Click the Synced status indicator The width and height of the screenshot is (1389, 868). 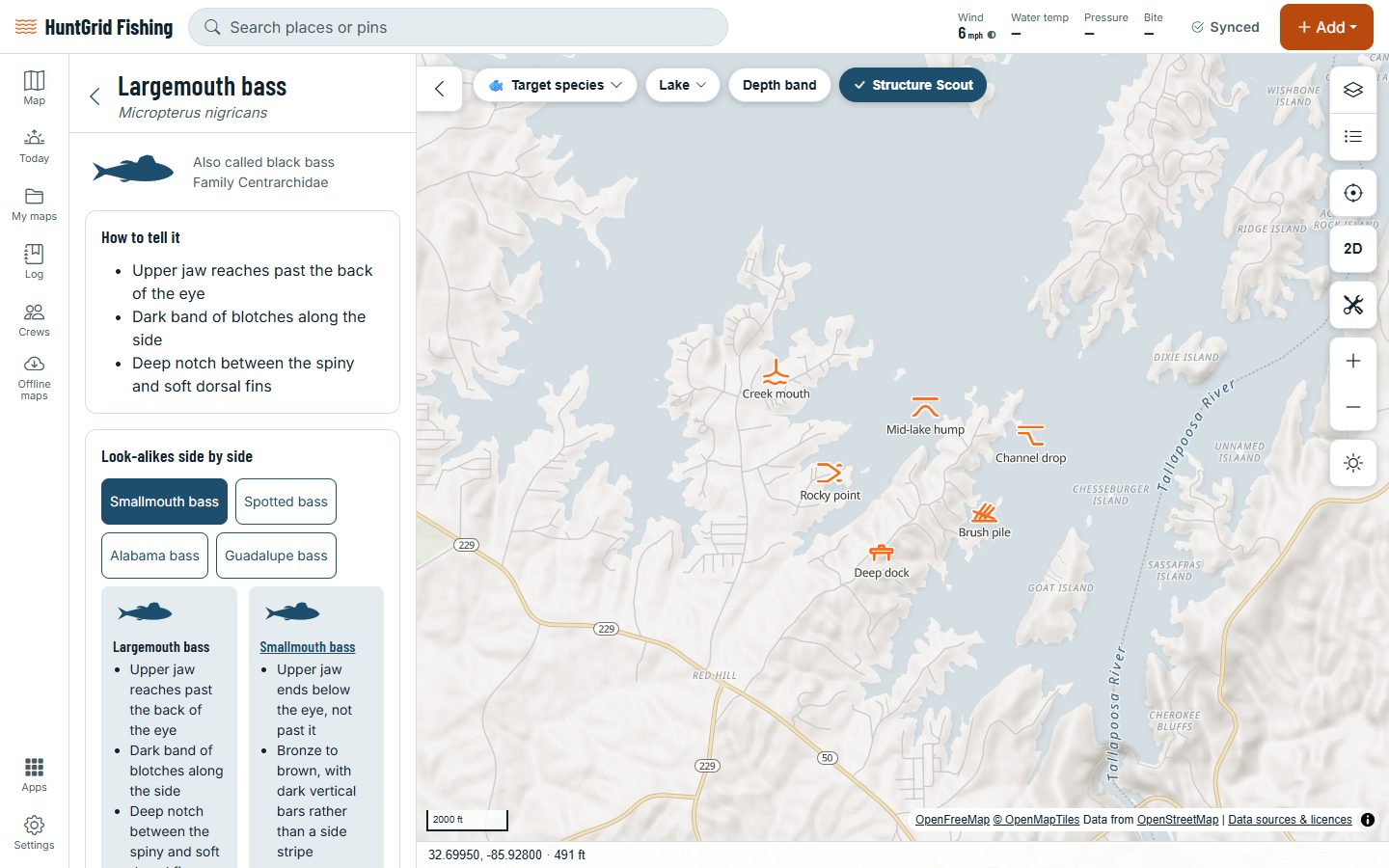click(x=1225, y=27)
